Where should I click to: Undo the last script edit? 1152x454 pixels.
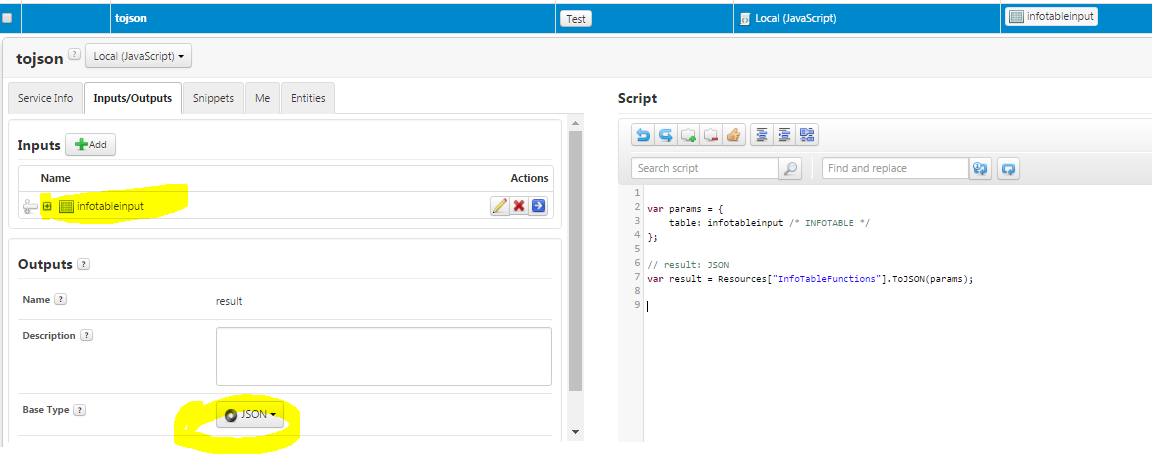643,135
